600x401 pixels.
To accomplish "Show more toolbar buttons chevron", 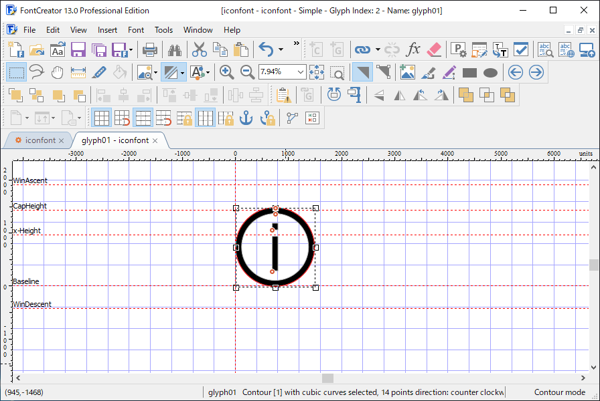I will (296, 44).
